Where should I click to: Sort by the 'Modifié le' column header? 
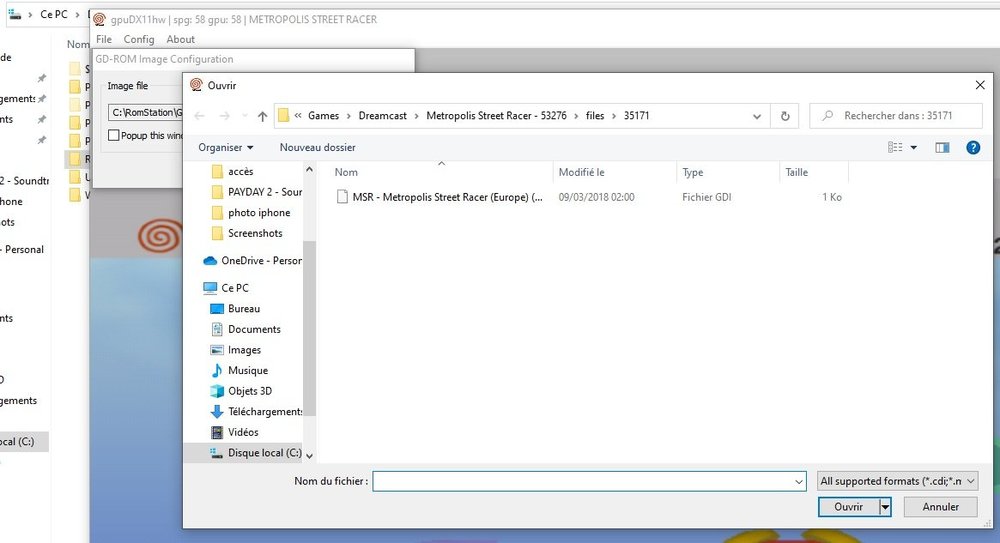tap(581, 172)
